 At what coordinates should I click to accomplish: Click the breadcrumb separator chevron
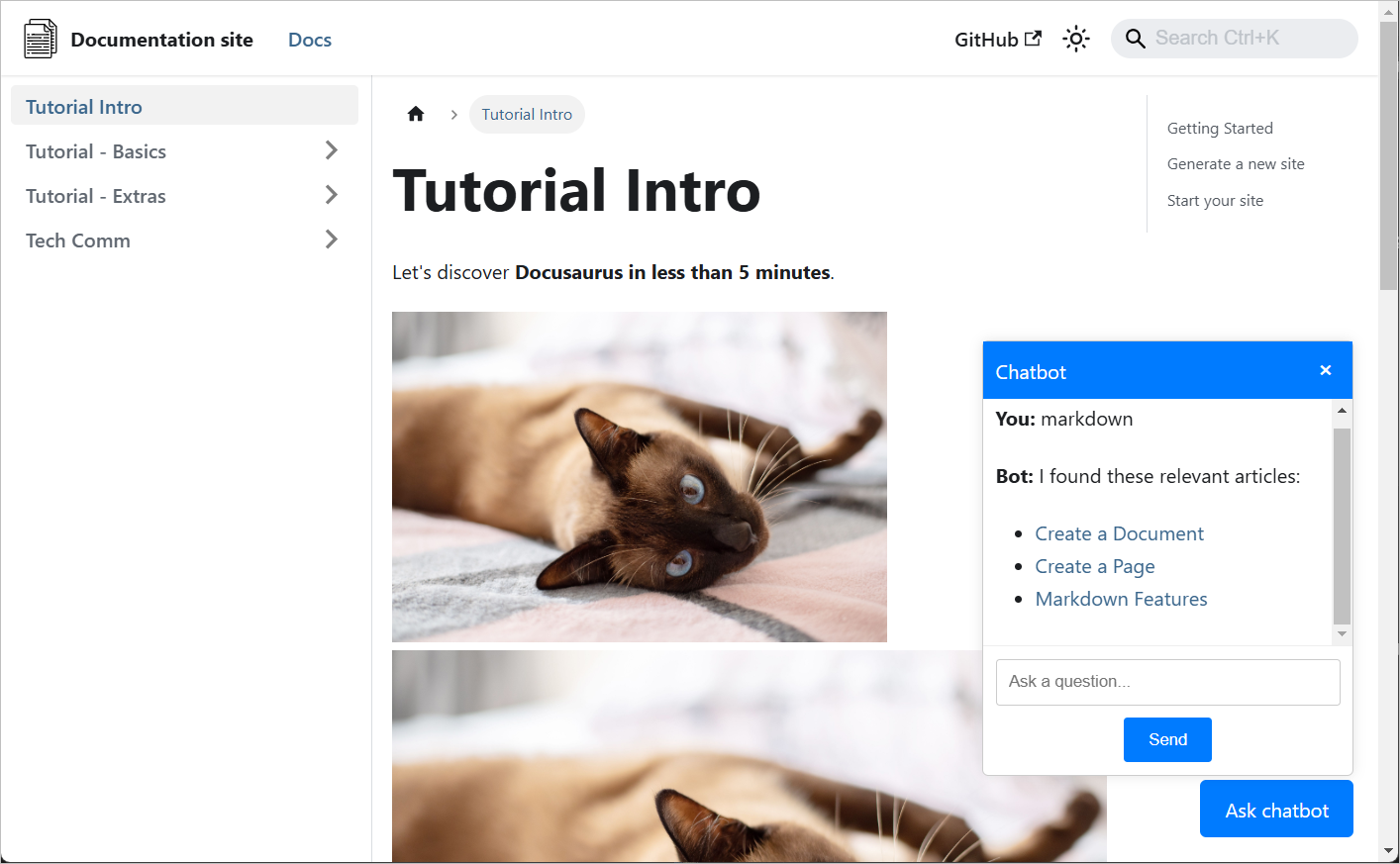(x=453, y=115)
